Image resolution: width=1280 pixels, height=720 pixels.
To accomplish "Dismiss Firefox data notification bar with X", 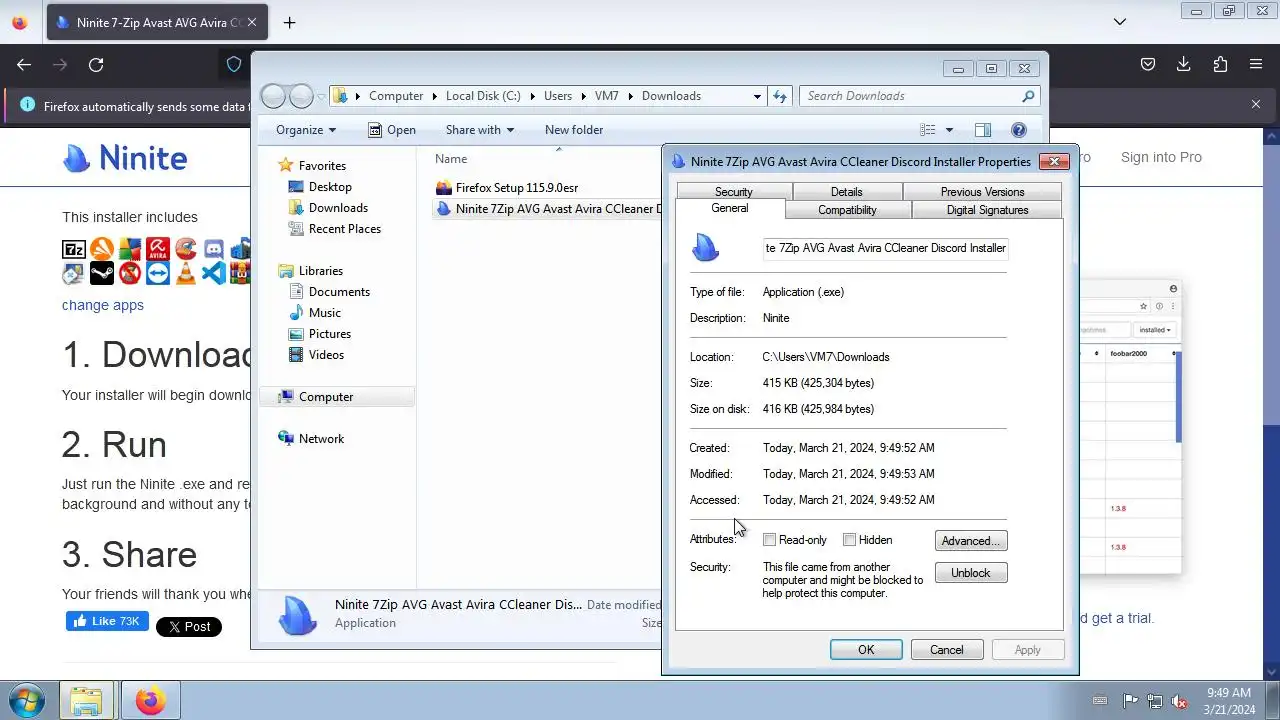I will [1256, 104].
